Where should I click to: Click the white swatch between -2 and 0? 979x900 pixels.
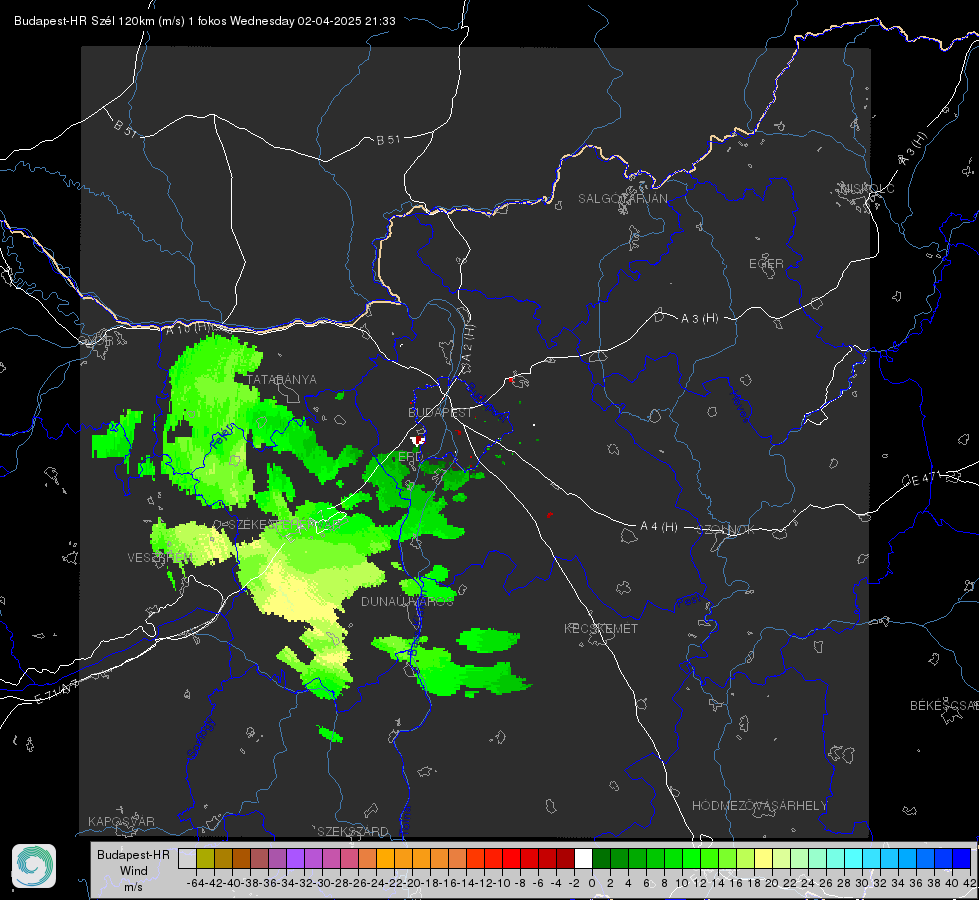click(x=583, y=858)
